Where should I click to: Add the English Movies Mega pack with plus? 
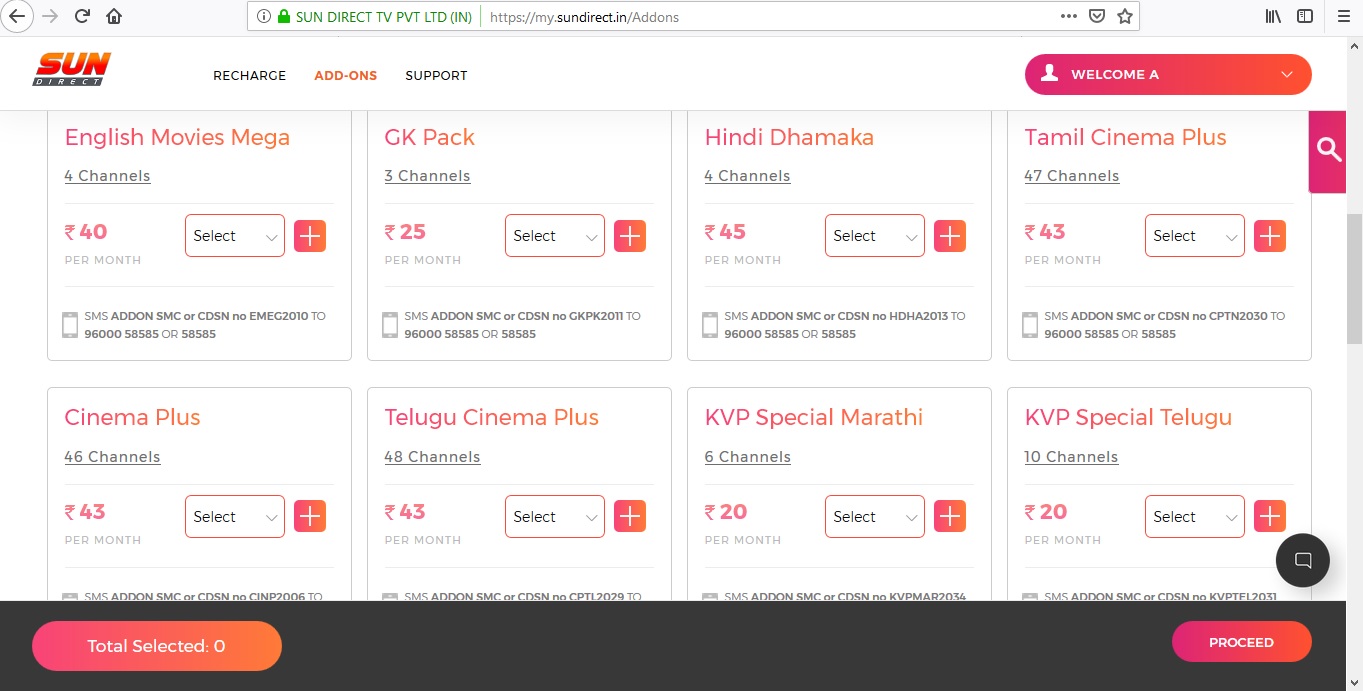pos(310,236)
